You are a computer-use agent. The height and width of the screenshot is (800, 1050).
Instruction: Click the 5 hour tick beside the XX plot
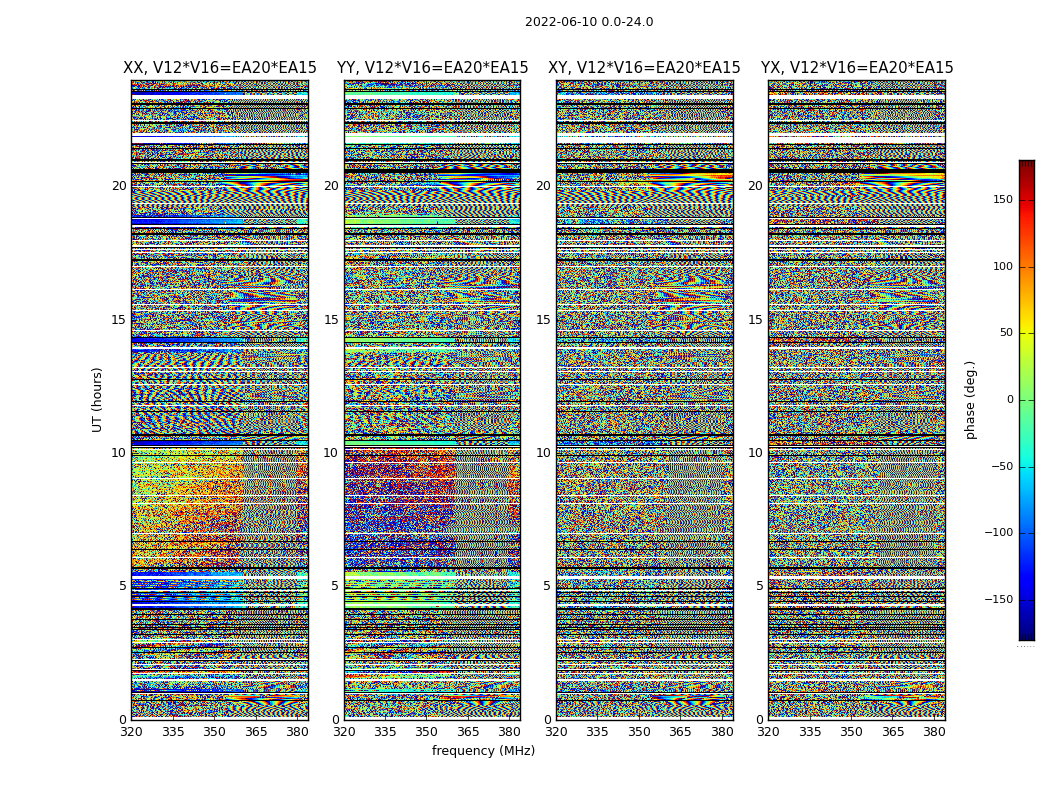click(123, 586)
